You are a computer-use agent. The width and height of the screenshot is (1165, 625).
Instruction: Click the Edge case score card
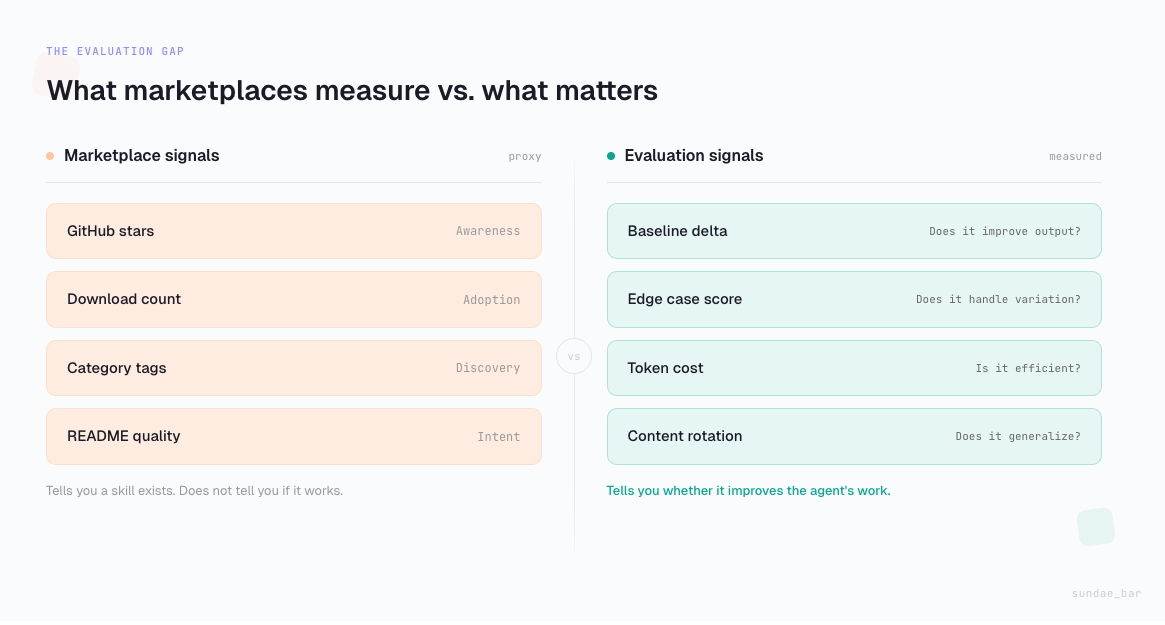tap(853, 299)
